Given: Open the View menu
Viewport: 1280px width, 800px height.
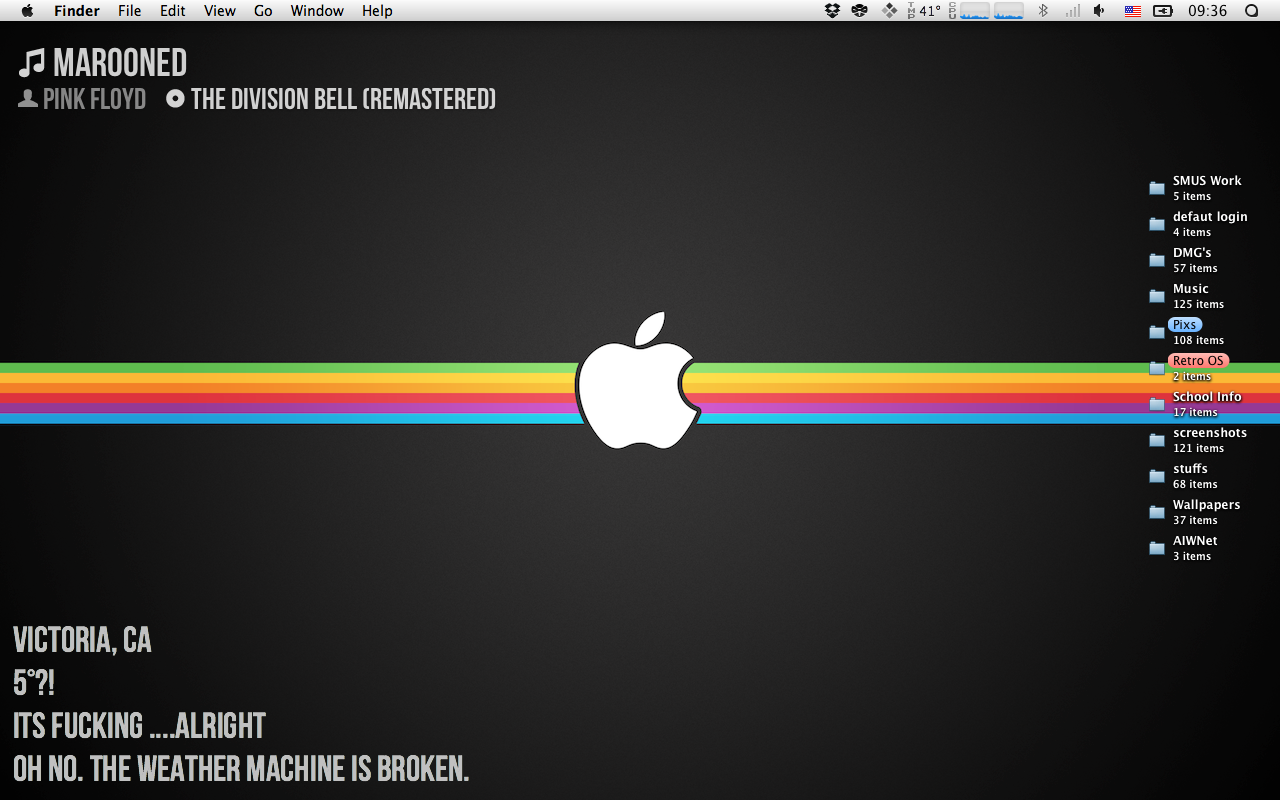Looking at the screenshot, I should coord(220,10).
